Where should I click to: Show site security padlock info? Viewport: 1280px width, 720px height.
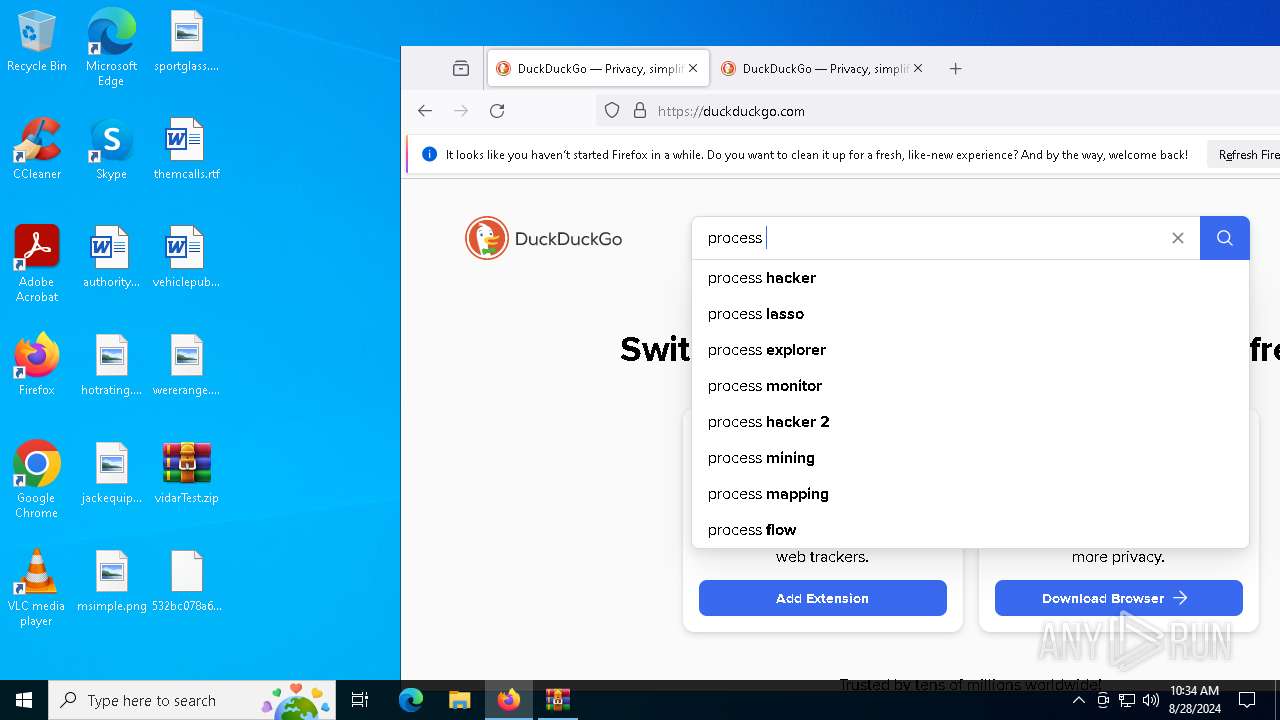pos(640,111)
